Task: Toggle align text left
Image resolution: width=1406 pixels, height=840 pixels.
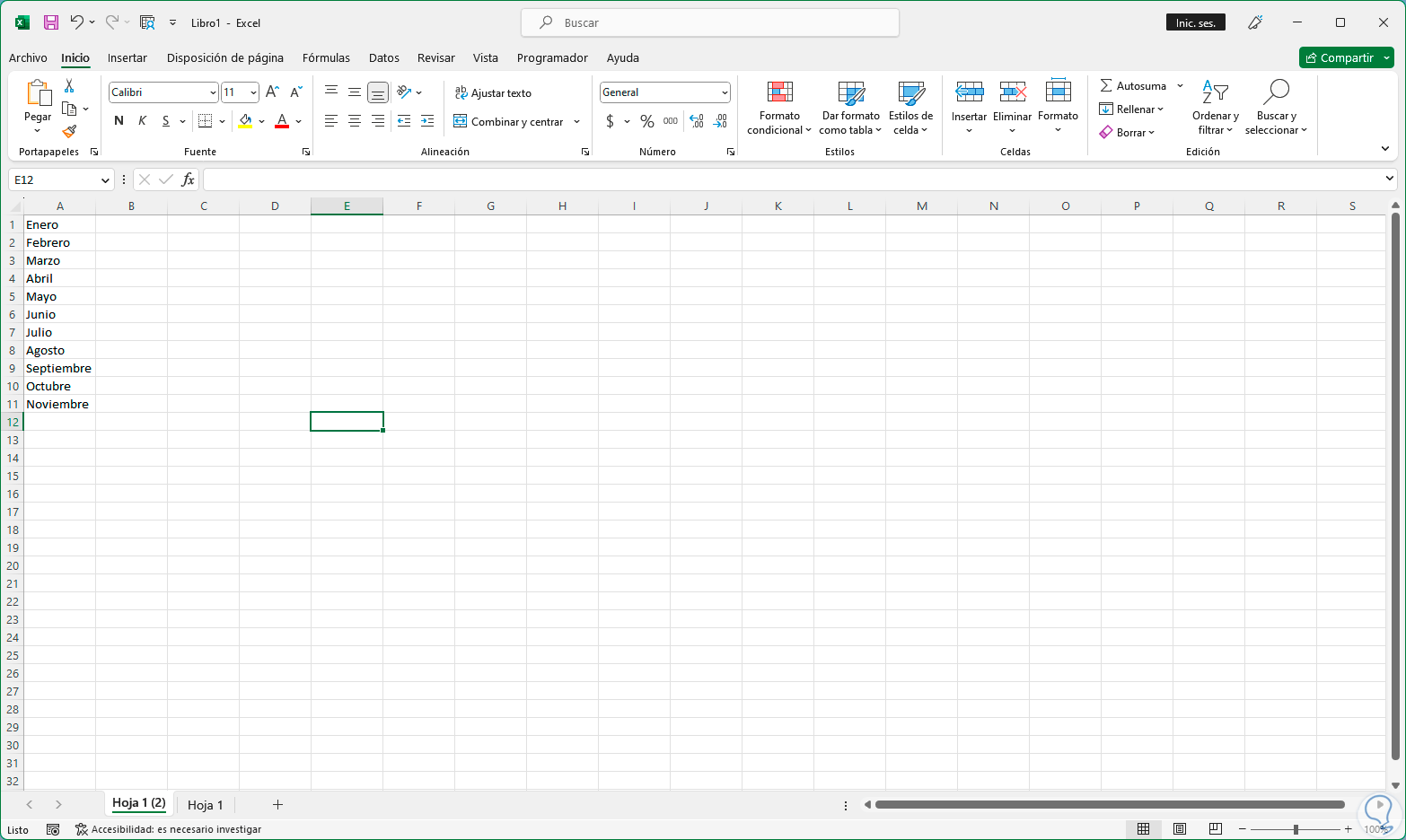Action: 331,121
